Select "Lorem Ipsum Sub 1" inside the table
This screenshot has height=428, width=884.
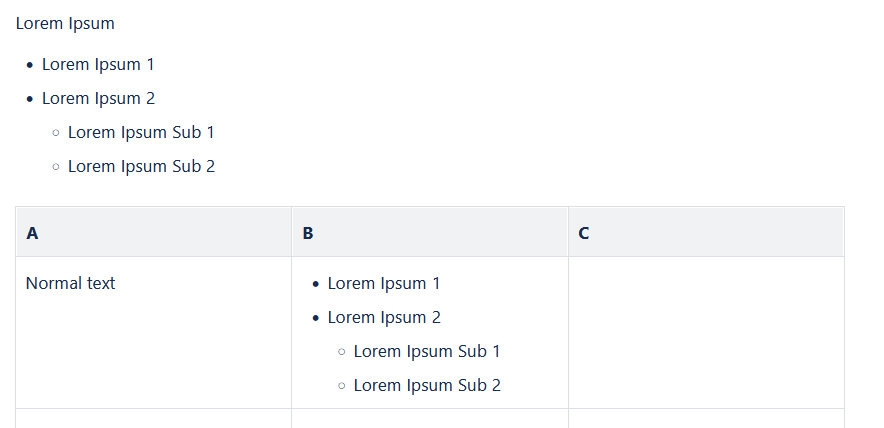[427, 351]
